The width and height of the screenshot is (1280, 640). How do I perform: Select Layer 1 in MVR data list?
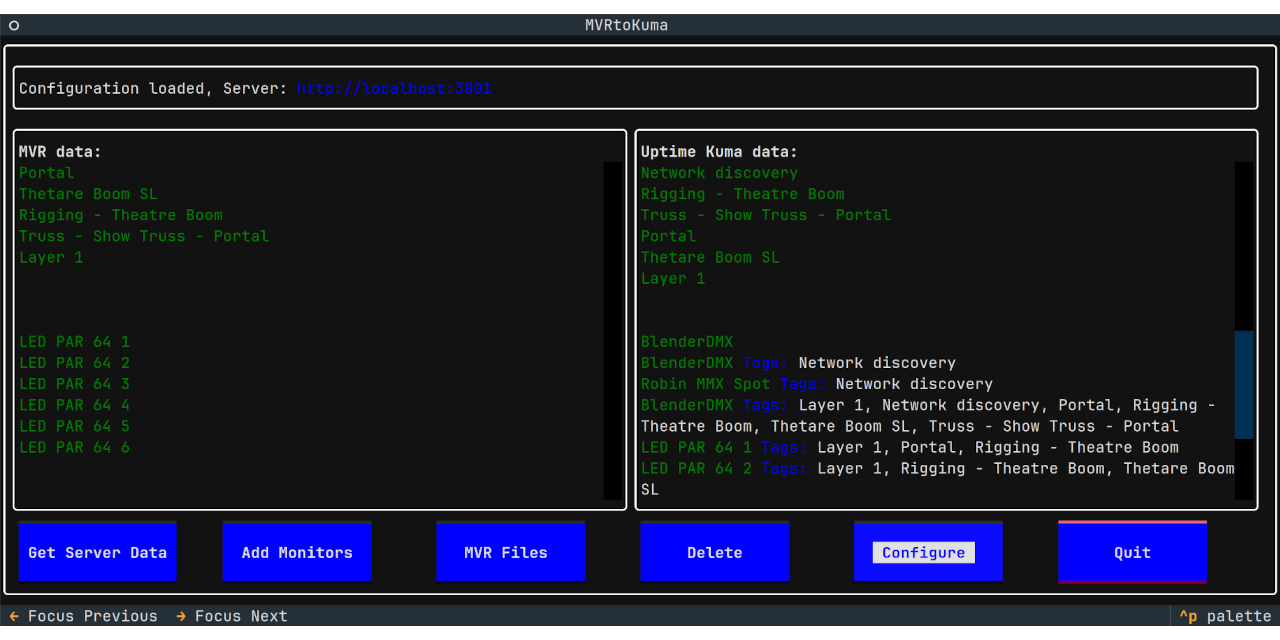coord(51,257)
